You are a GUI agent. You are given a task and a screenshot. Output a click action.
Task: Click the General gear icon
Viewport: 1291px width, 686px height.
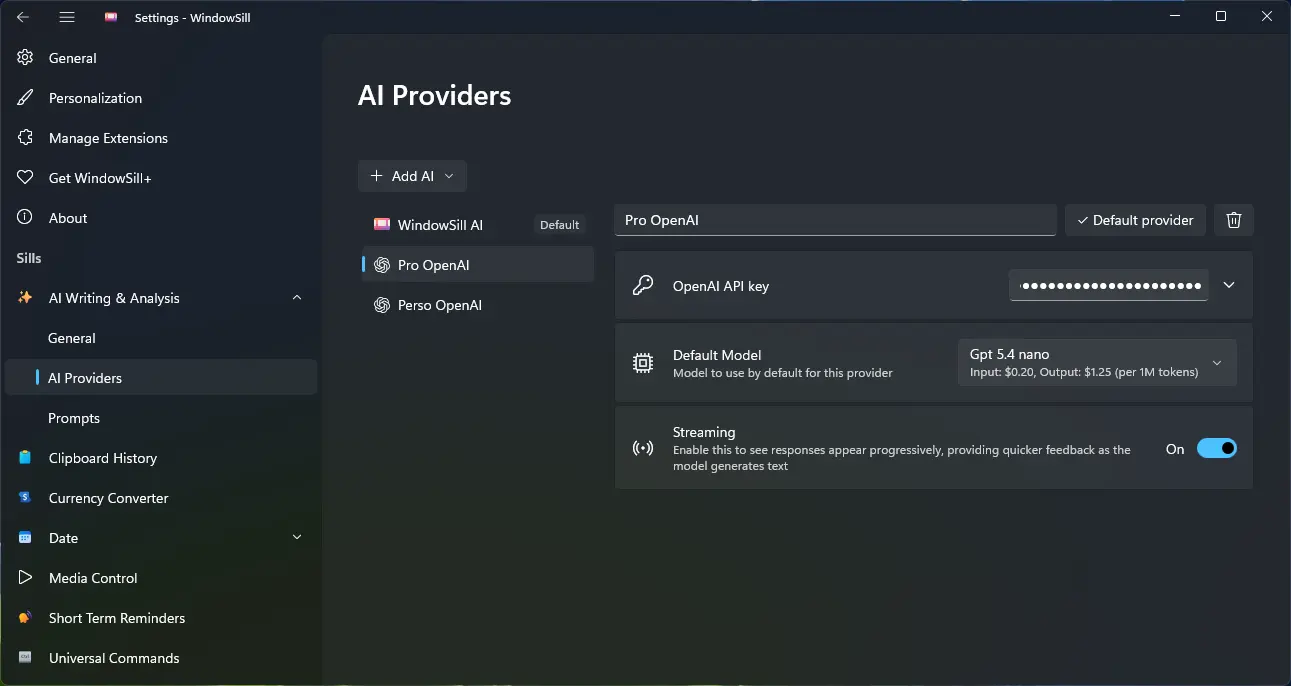coord(25,58)
